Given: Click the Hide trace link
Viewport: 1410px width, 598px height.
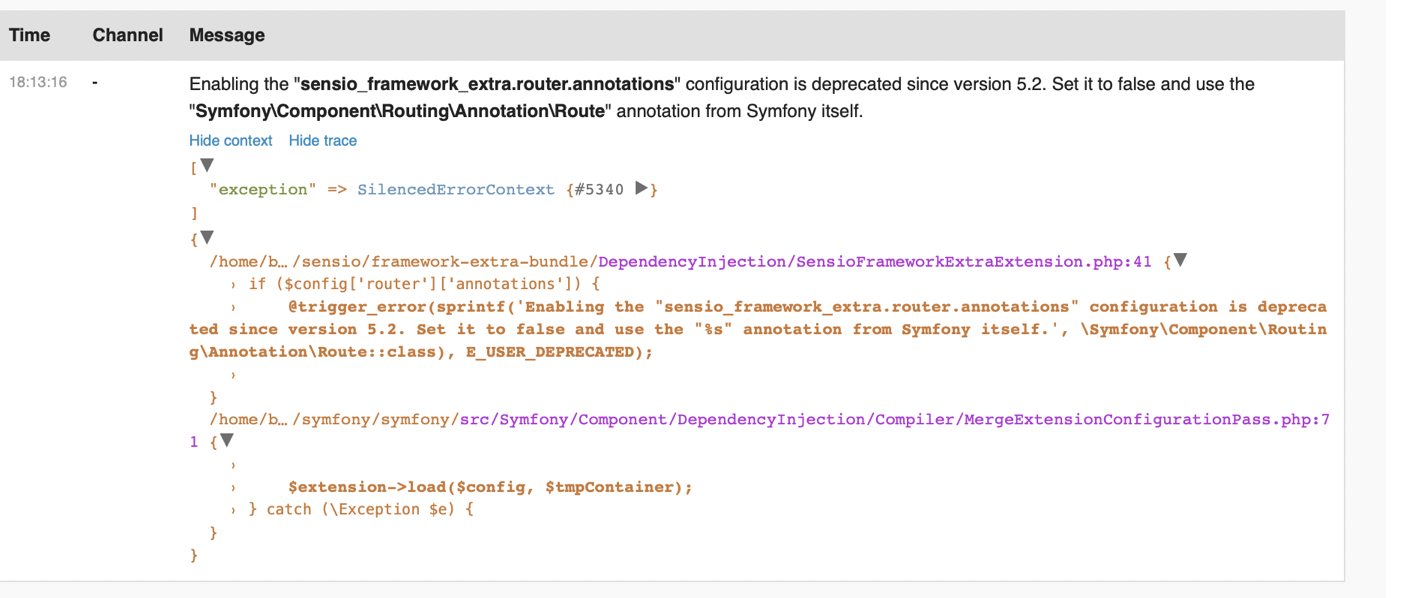Looking at the screenshot, I should [x=322, y=141].
